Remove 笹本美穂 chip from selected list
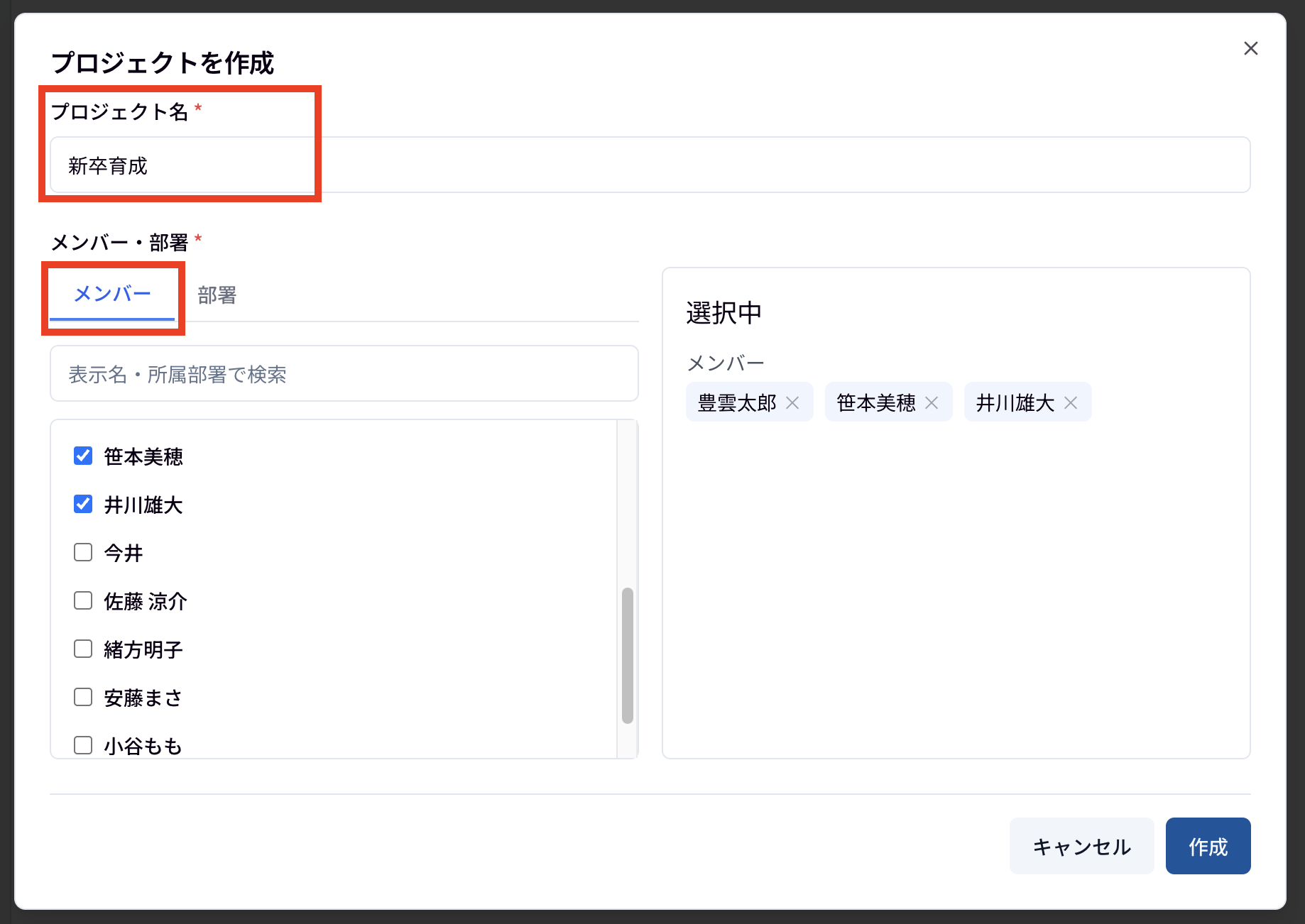The width and height of the screenshot is (1305, 924). coord(932,403)
